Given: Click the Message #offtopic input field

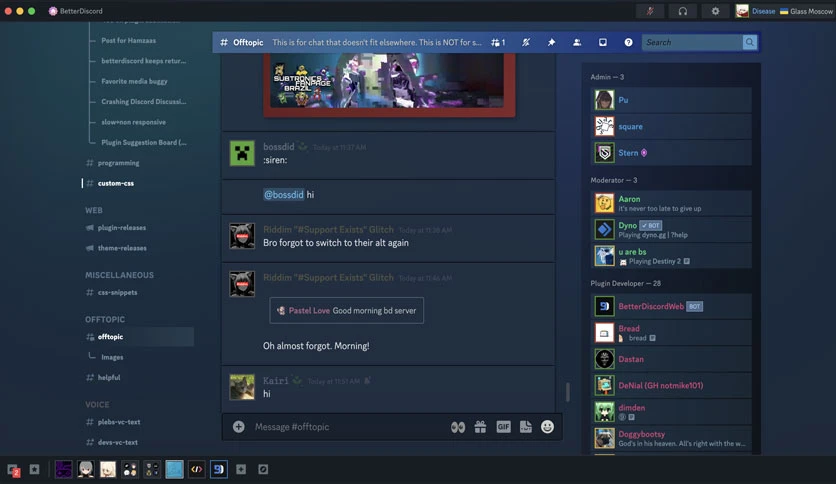Looking at the screenshot, I should pyautogui.click(x=349, y=427).
